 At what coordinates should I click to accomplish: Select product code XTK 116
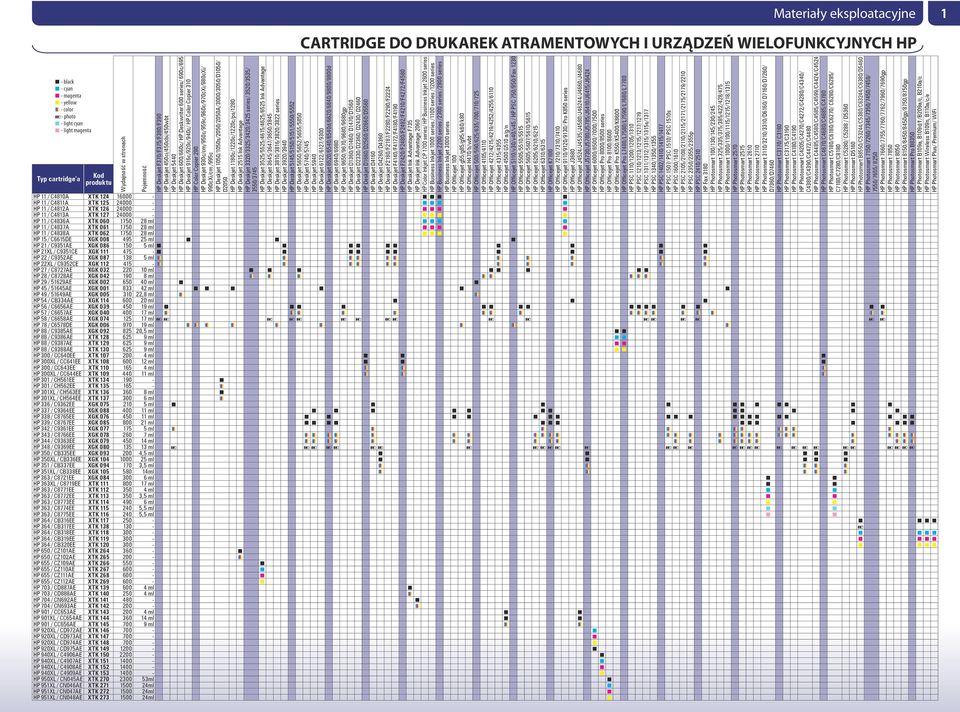pos(98,514)
